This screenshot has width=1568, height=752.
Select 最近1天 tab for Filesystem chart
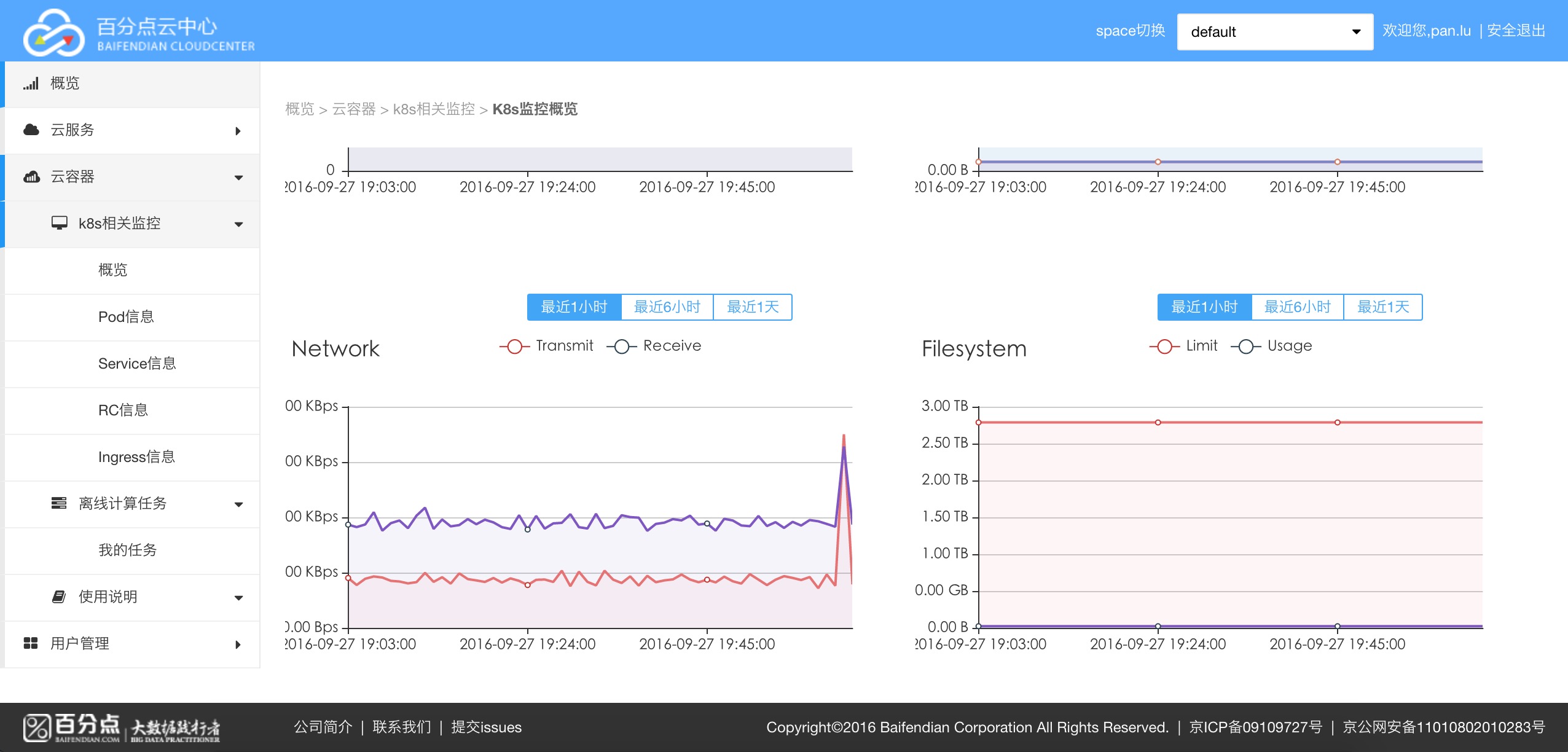[x=1382, y=307]
